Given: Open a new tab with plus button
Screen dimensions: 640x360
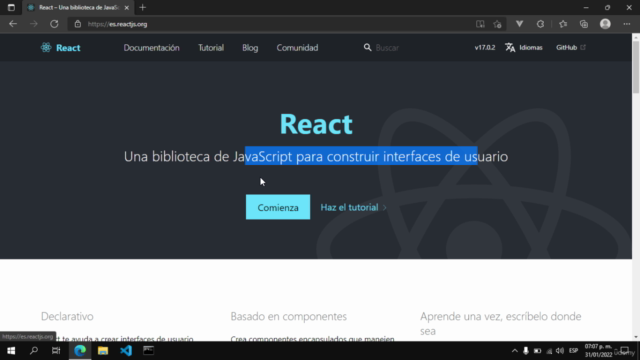Looking at the screenshot, I should click(x=142, y=7).
